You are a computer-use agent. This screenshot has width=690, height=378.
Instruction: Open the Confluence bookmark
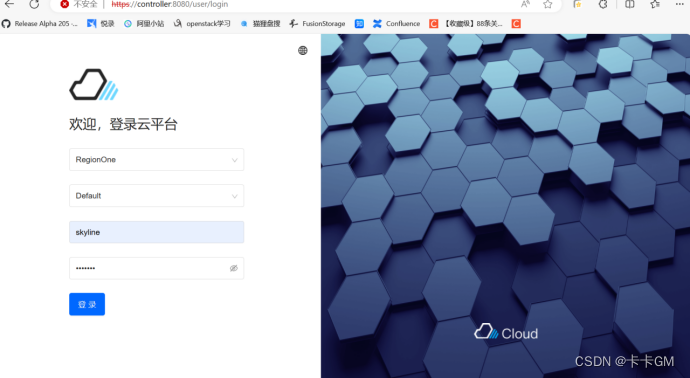[396, 24]
